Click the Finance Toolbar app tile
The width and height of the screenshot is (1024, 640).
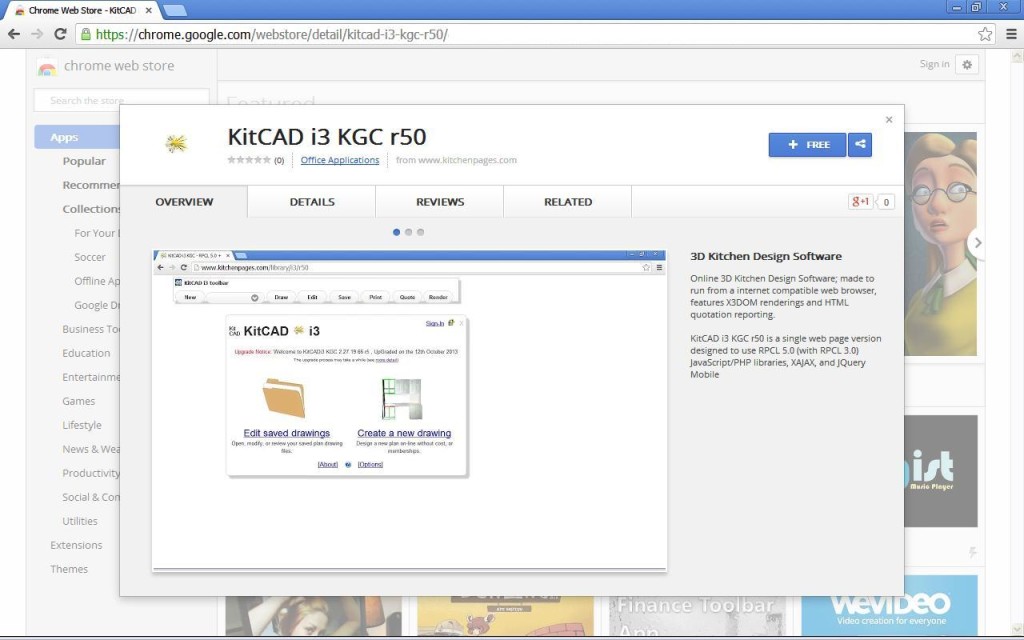(697, 615)
